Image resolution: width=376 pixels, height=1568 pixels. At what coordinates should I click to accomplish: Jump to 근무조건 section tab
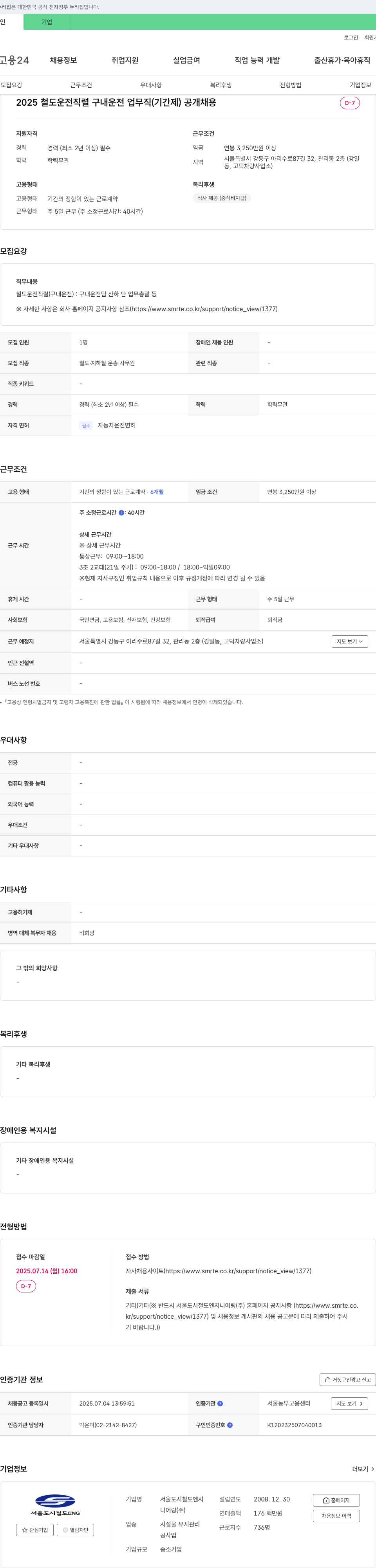click(x=81, y=85)
